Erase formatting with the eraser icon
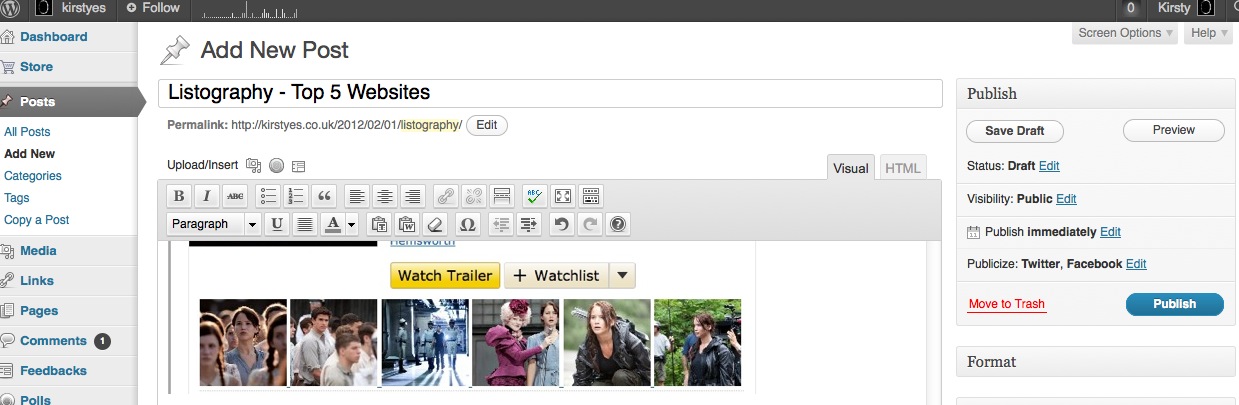The height and width of the screenshot is (405, 1239). pyautogui.click(x=434, y=224)
